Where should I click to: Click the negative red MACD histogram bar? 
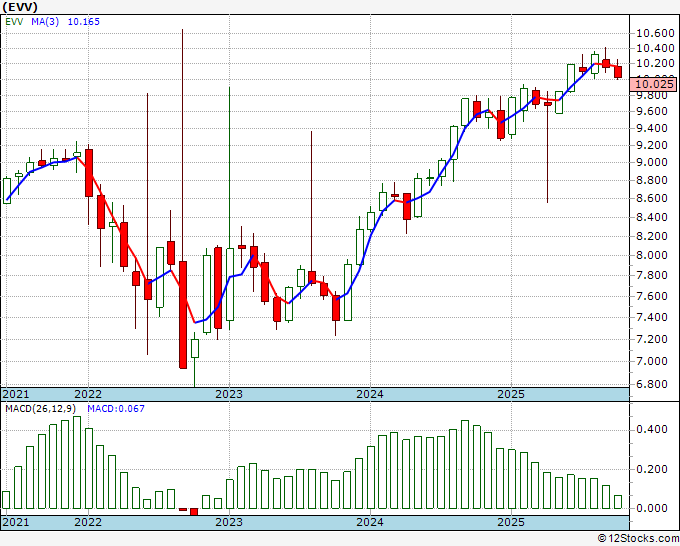click(x=194, y=512)
